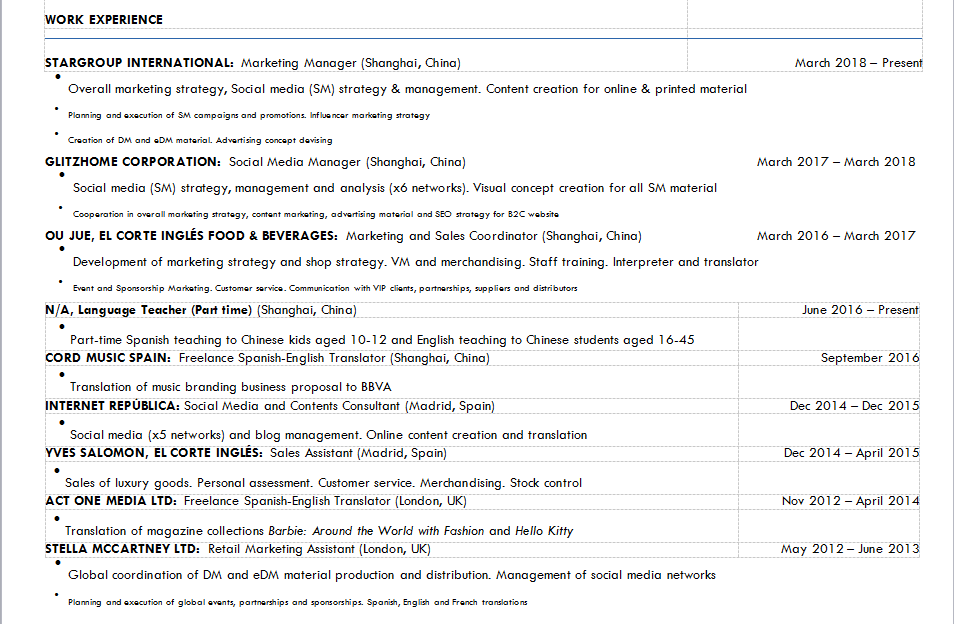The height and width of the screenshot is (624, 954).
Task: Click the WORK EXPERIENCE section heading
Action: point(104,19)
